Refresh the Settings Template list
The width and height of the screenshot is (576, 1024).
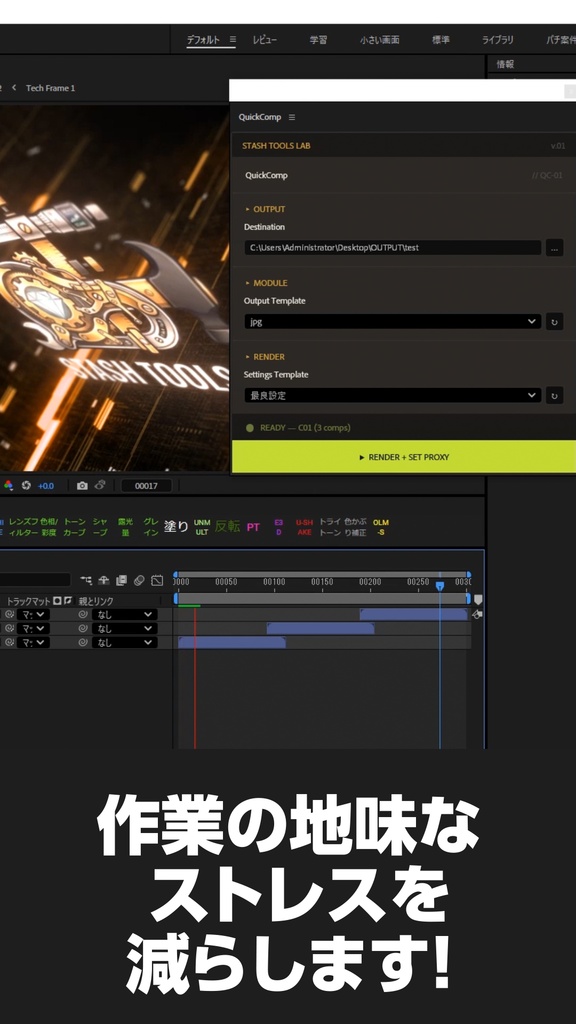tap(554, 395)
